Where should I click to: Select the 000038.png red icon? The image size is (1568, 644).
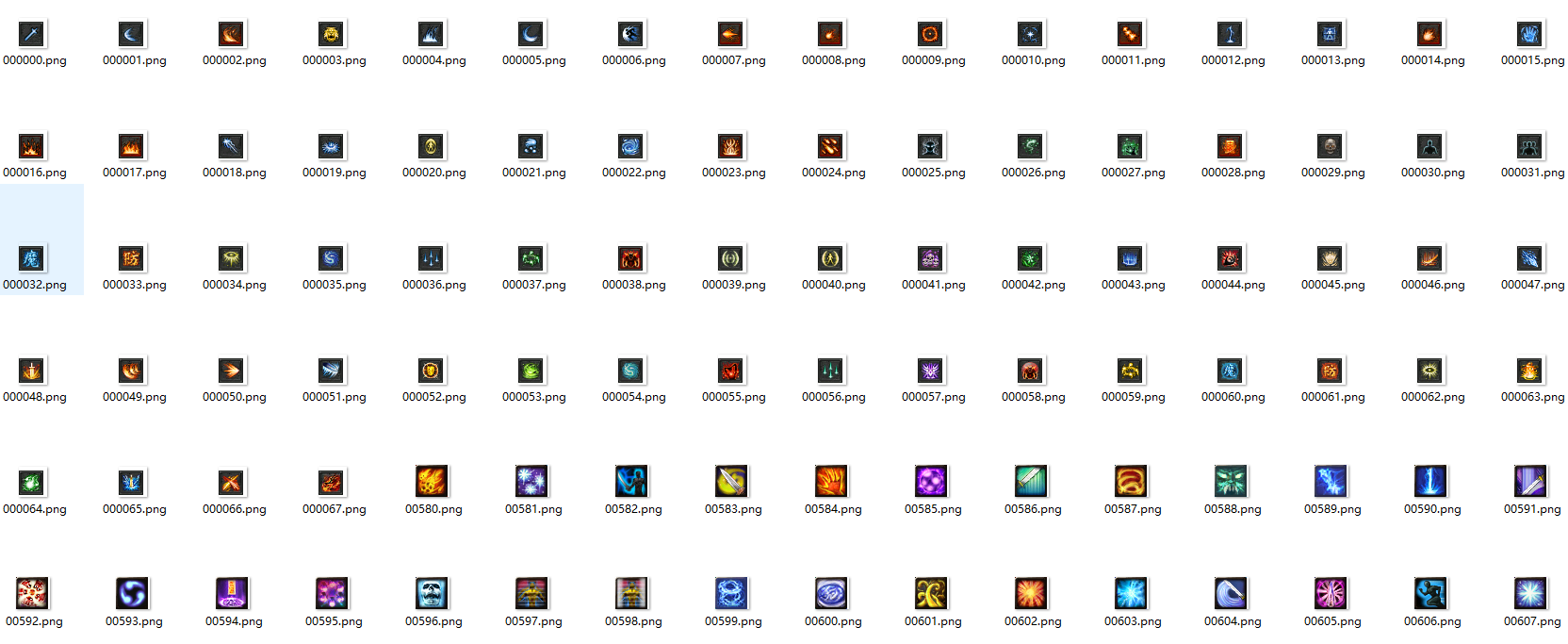(631, 259)
